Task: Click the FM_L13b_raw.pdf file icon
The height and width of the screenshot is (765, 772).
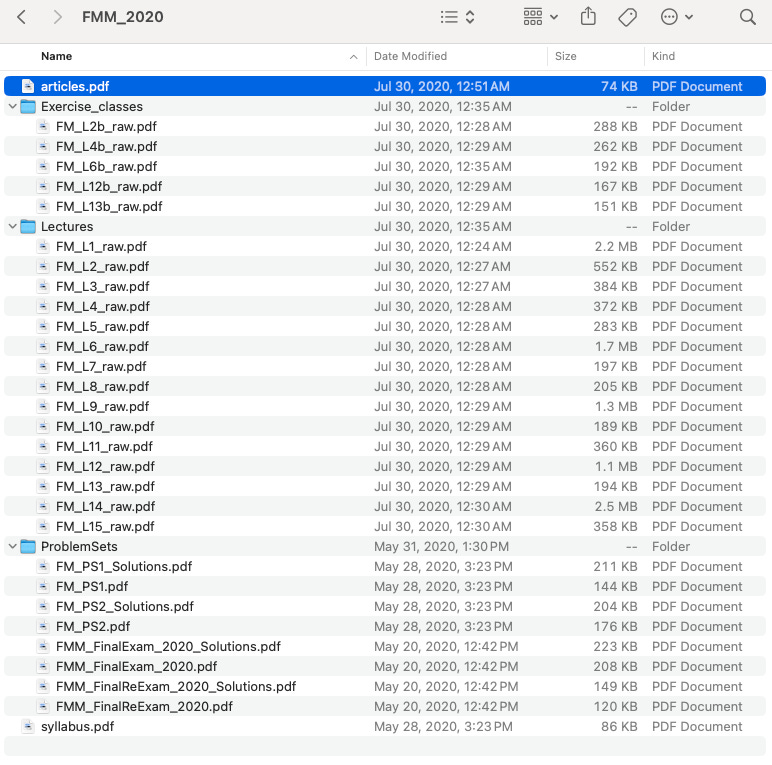Action: coord(43,206)
